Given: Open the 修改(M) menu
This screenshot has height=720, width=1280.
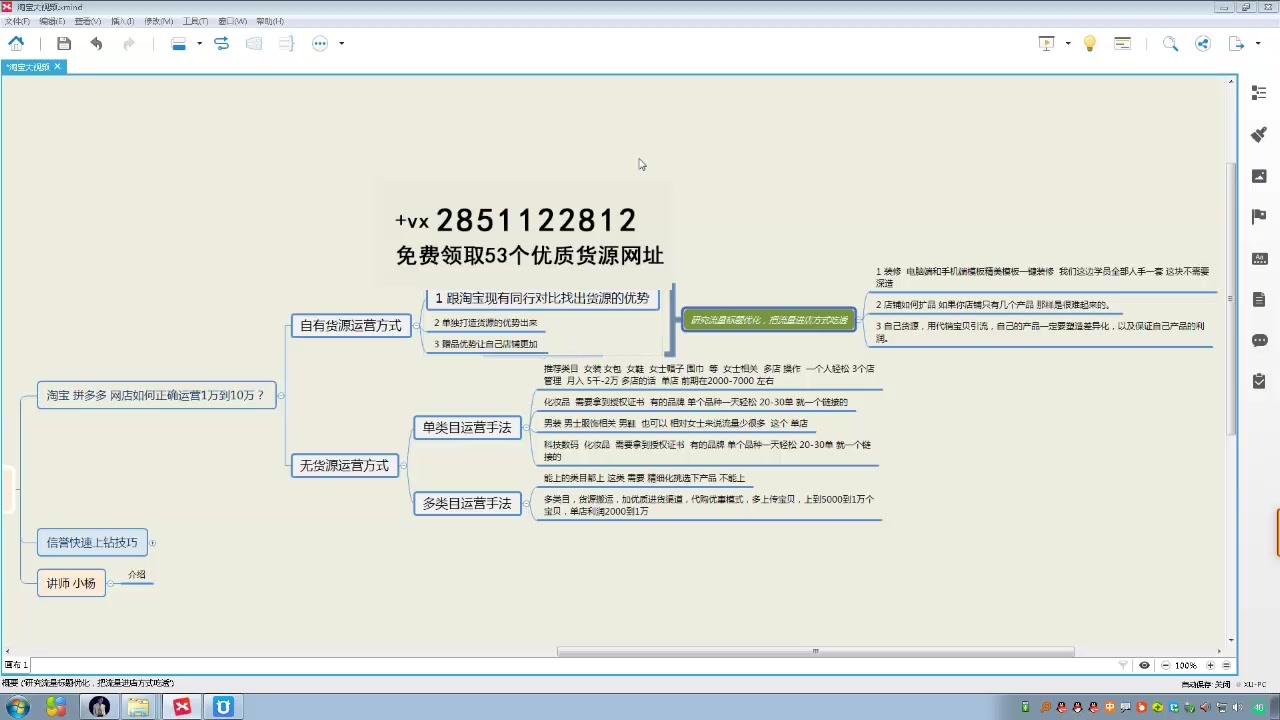Looking at the screenshot, I should [x=158, y=21].
